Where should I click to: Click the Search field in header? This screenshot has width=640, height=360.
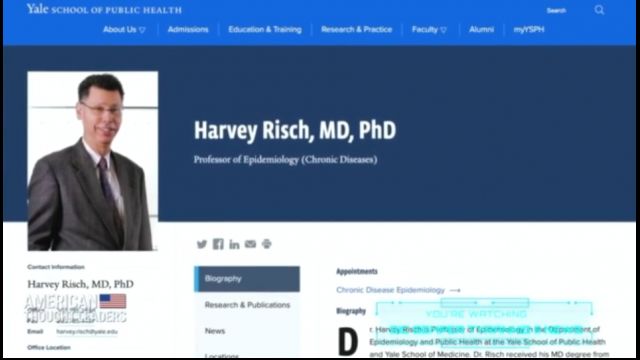pos(556,11)
